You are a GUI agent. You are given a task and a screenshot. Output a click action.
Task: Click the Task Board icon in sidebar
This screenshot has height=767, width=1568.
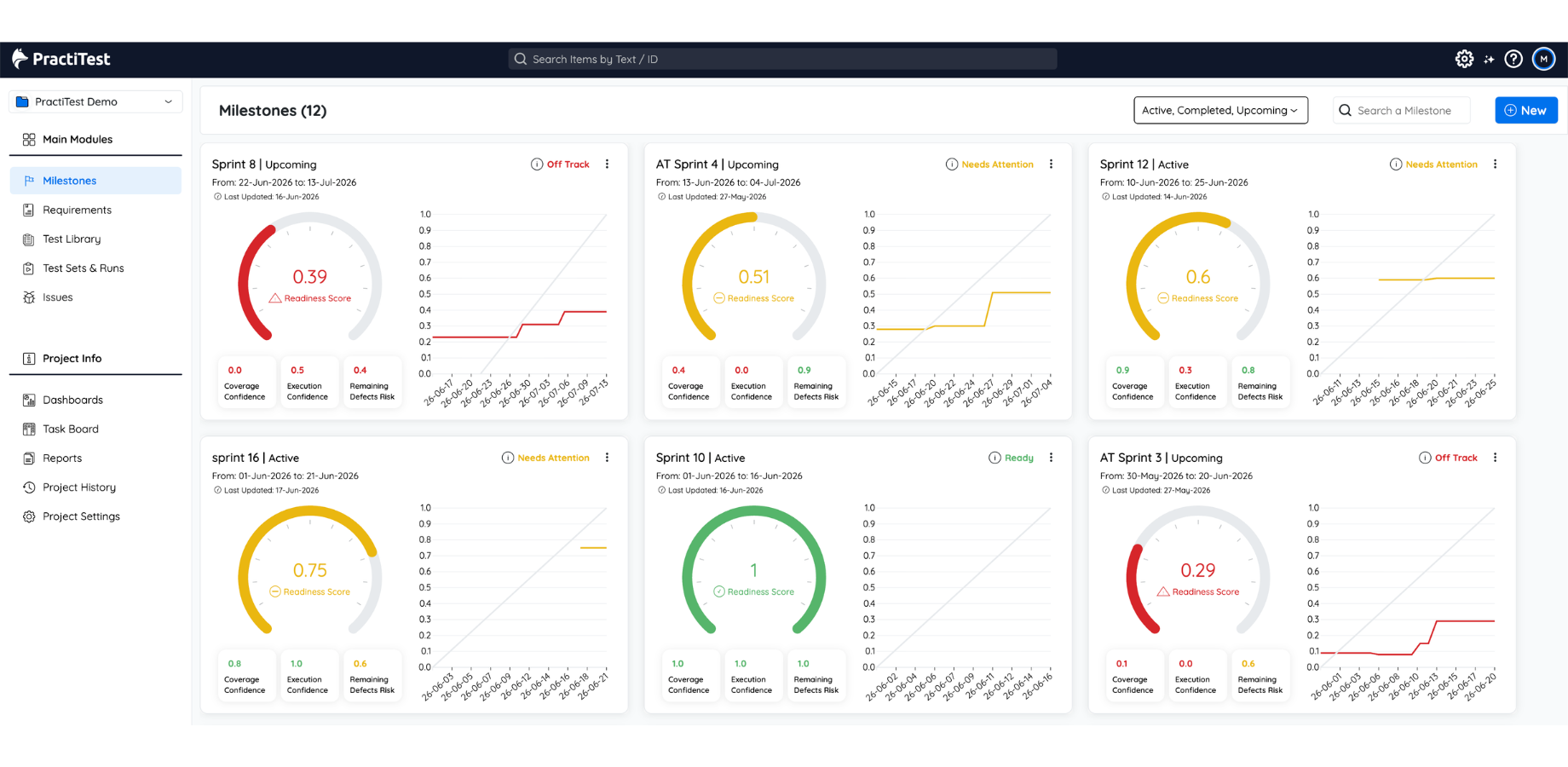(x=29, y=429)
